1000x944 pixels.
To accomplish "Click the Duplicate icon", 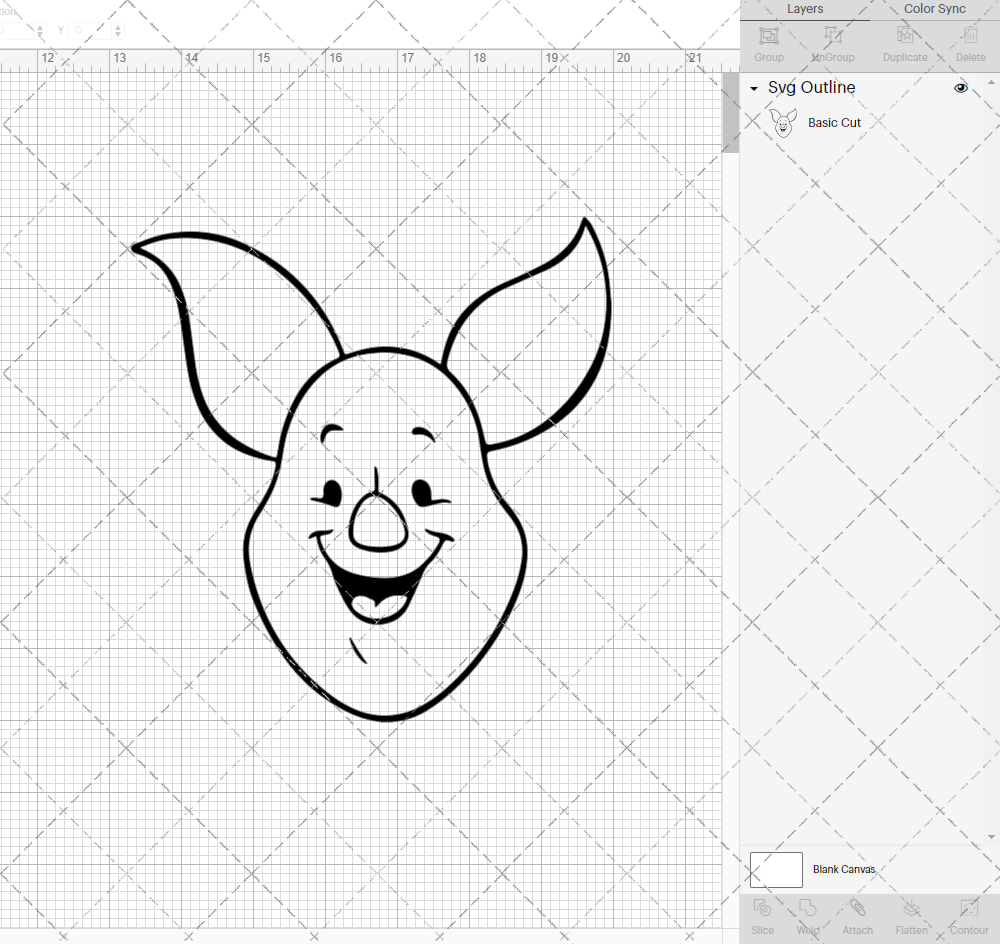I will (904, 34).
